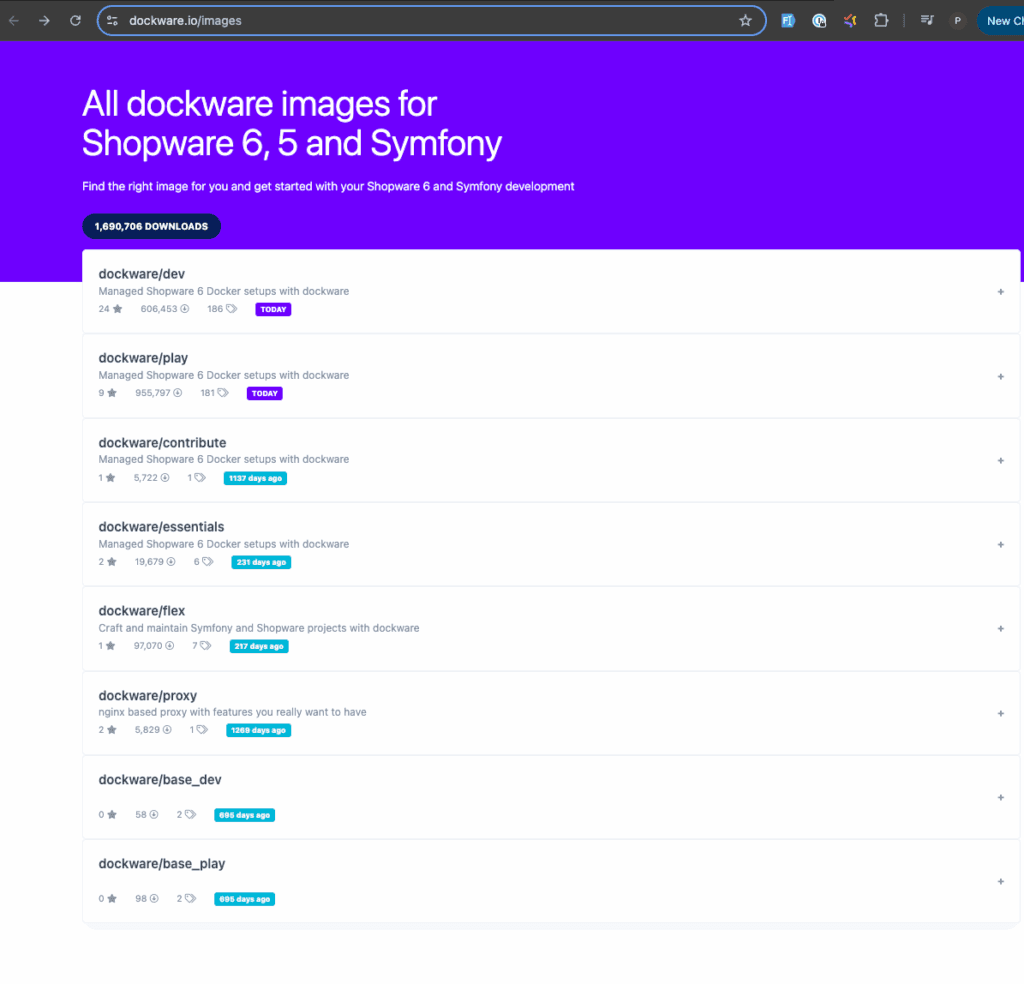Focus the dockware.io/images address bar

(431, 21)
